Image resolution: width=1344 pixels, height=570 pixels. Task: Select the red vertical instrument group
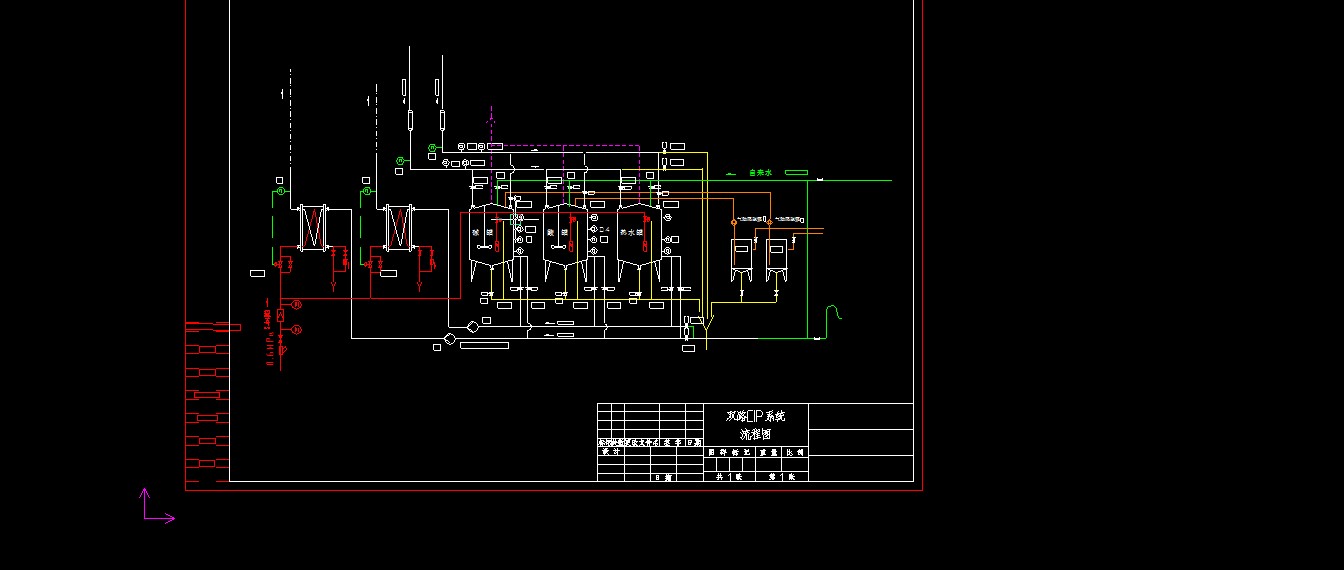coord(283,334)
